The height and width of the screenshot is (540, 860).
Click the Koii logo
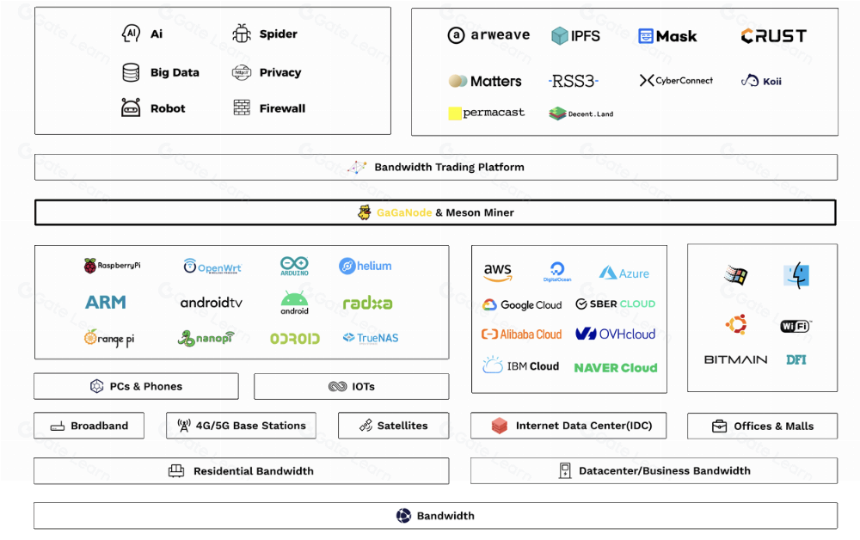[761, 81]
